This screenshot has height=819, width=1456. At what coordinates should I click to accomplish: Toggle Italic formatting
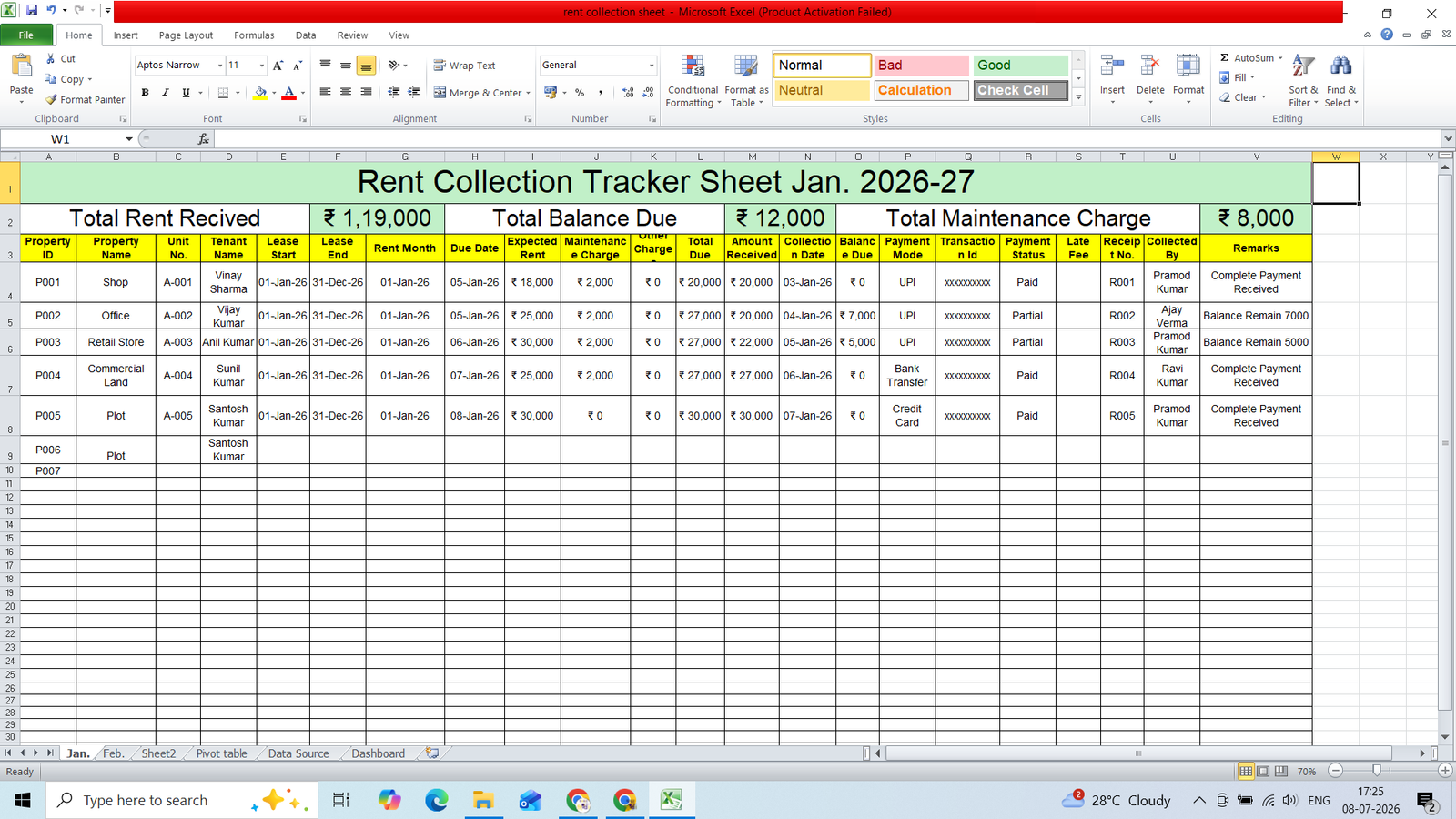point(166,93)
